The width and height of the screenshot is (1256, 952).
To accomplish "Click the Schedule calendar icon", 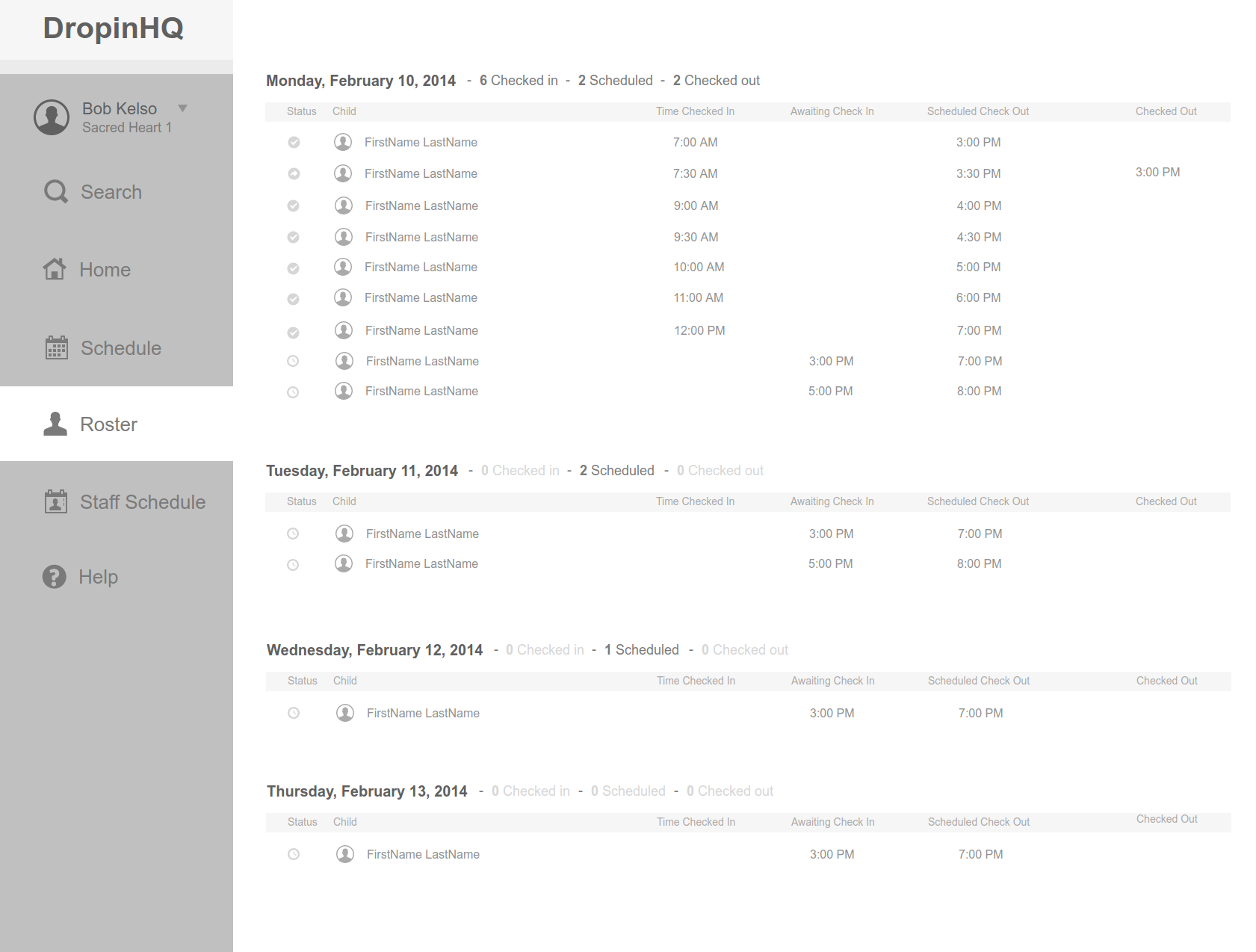I will pos(57,347).
